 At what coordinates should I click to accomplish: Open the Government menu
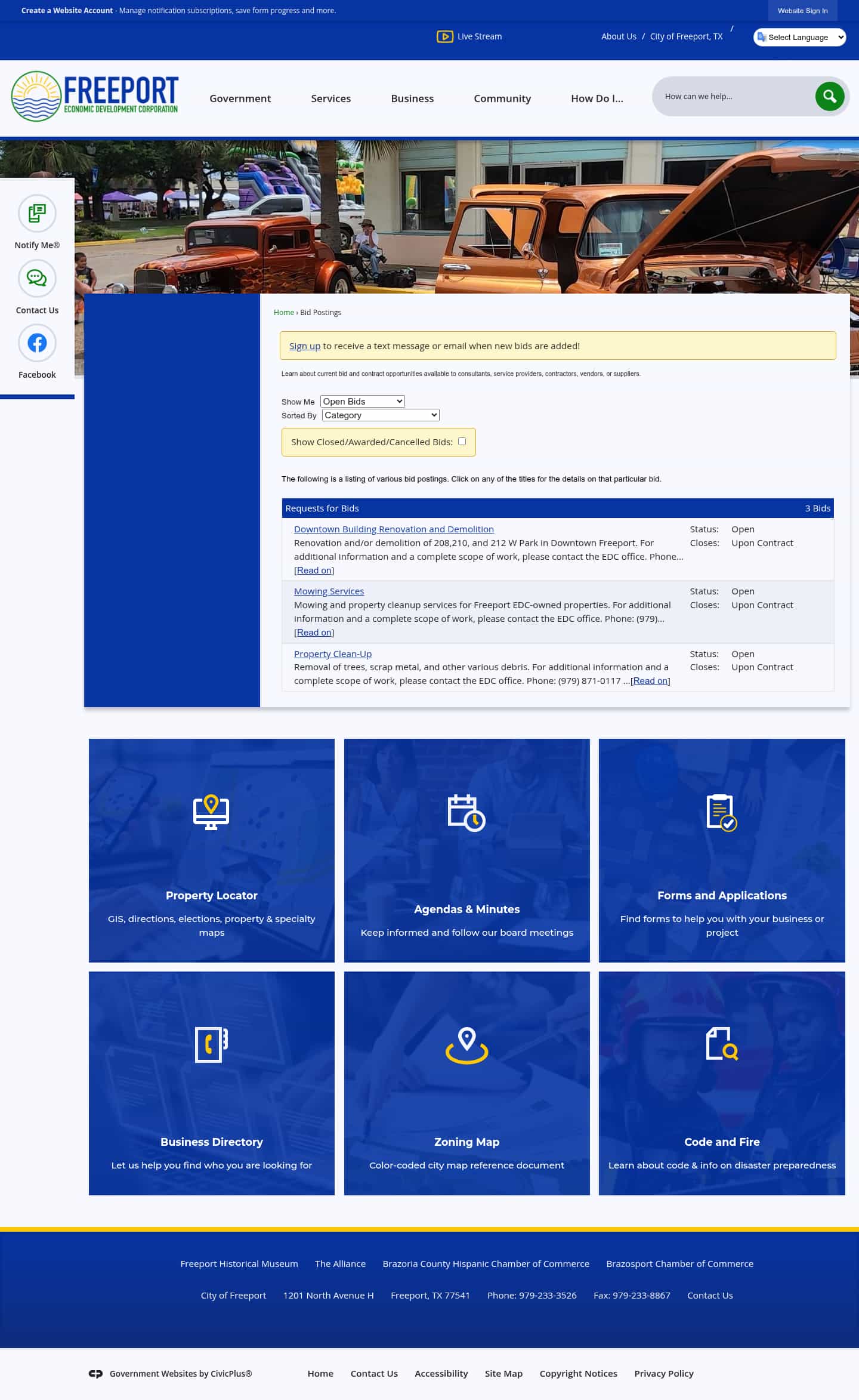[240, 98]
